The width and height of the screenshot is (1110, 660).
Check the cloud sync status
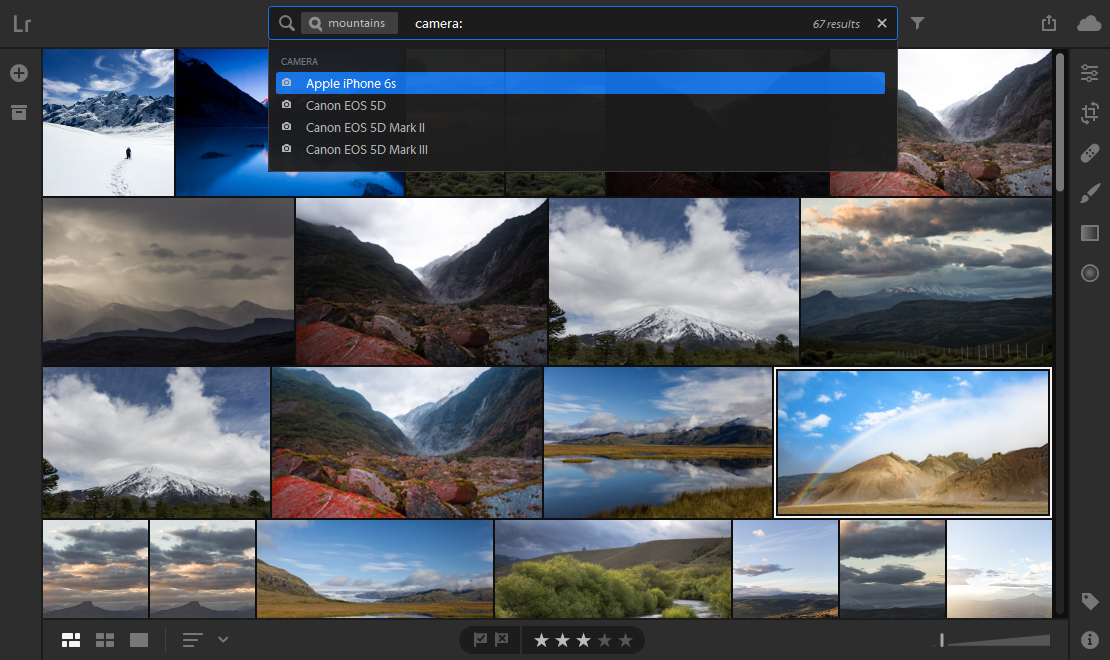coord(1089,22)
